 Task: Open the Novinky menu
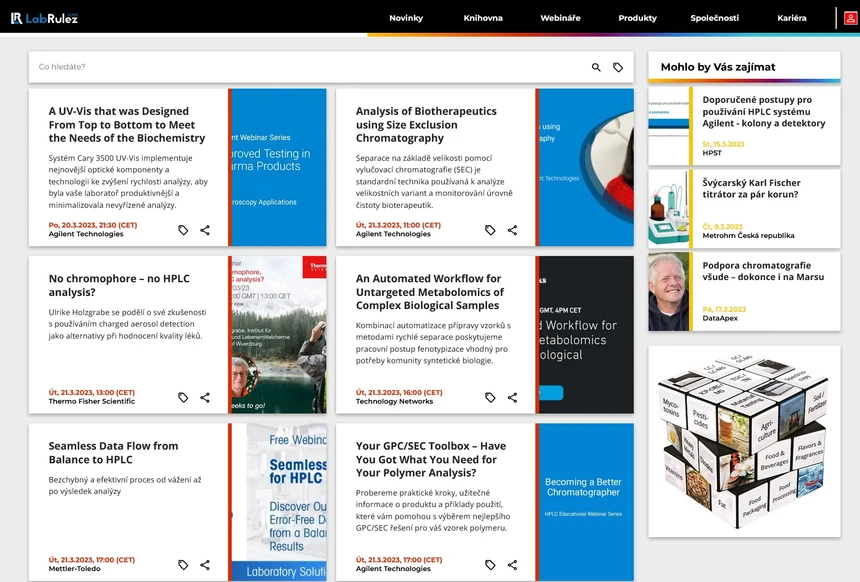coord(406,18)
